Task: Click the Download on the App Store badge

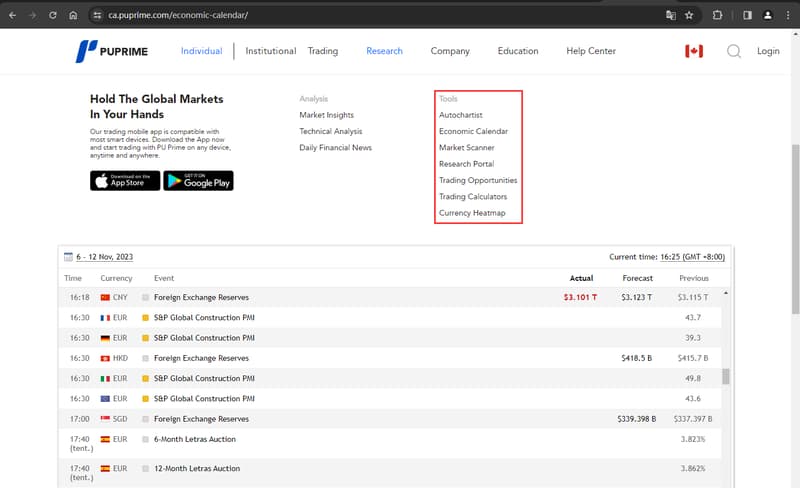Action: tap(125, 181)
